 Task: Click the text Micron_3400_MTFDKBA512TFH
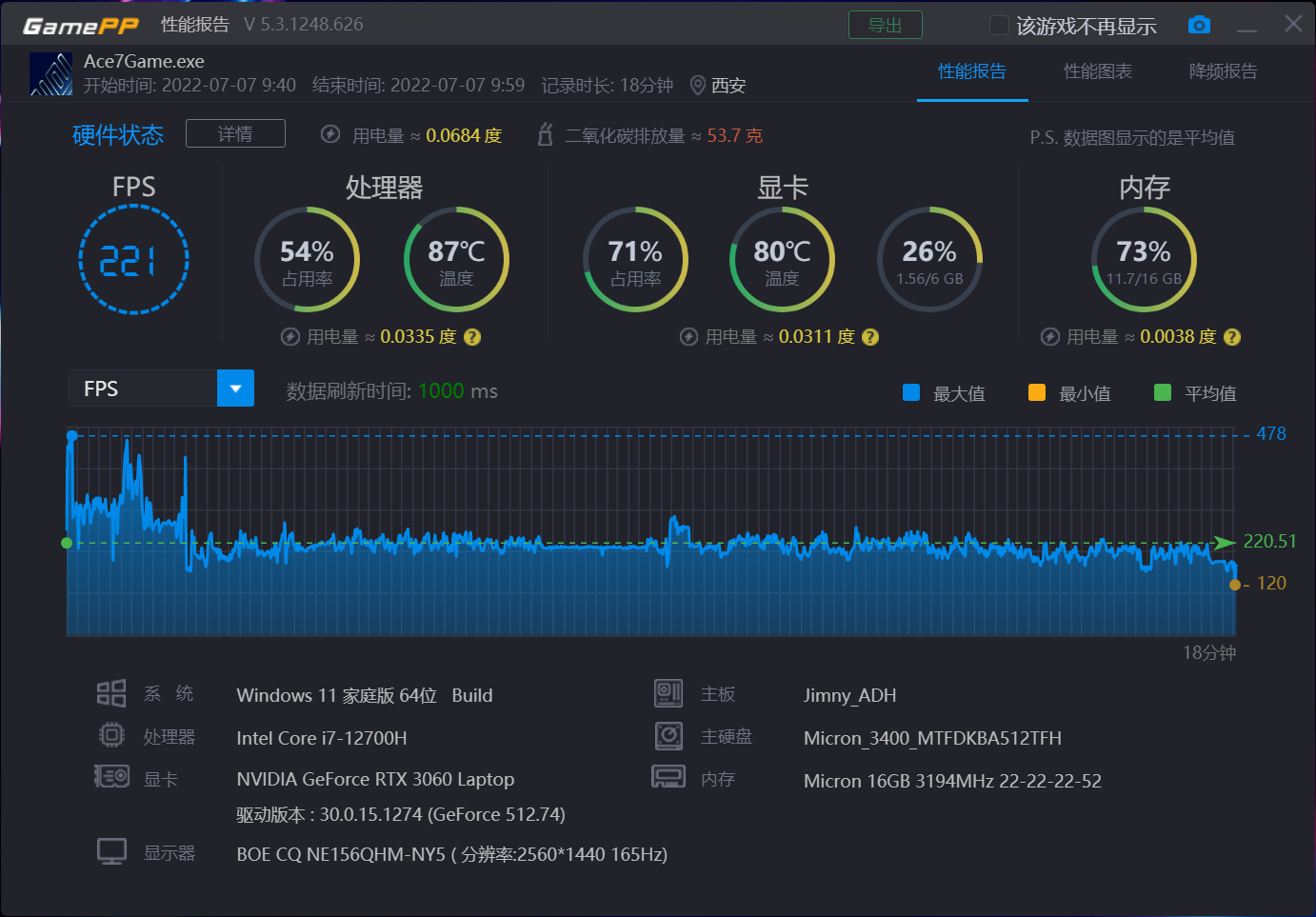click(932, 738)
